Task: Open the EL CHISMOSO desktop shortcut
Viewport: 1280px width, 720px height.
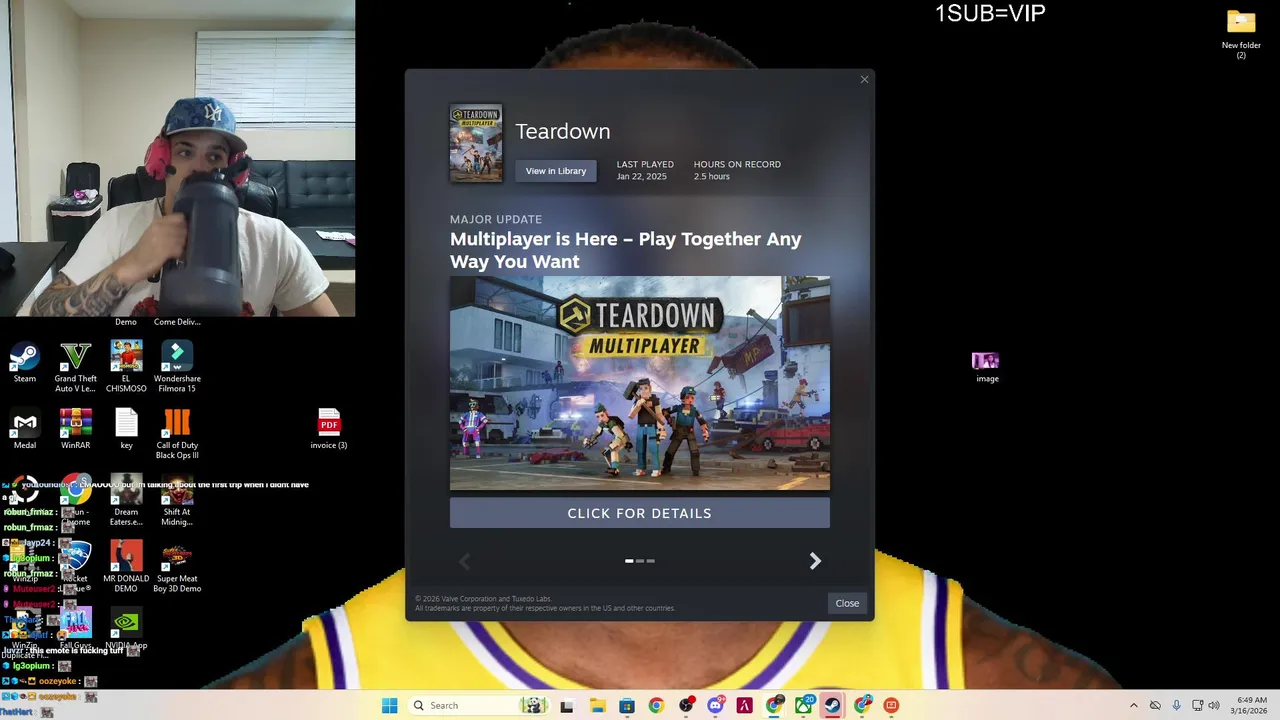Action: [x=126, y=367]
